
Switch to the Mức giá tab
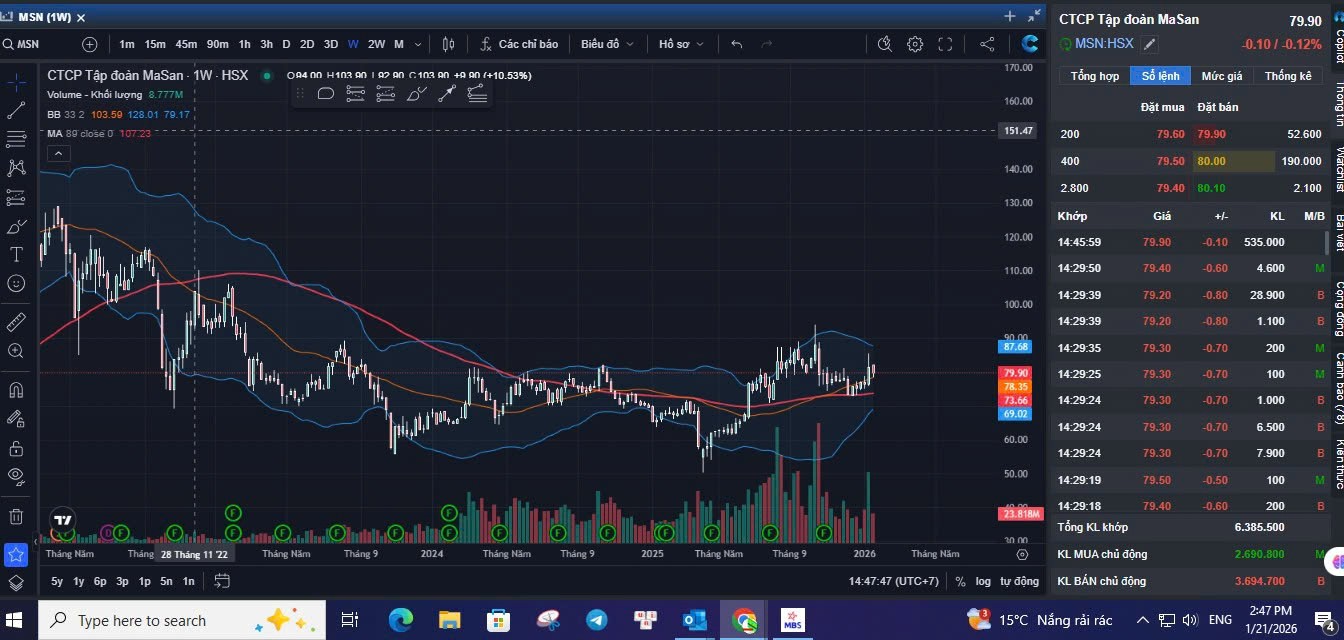1222,76
